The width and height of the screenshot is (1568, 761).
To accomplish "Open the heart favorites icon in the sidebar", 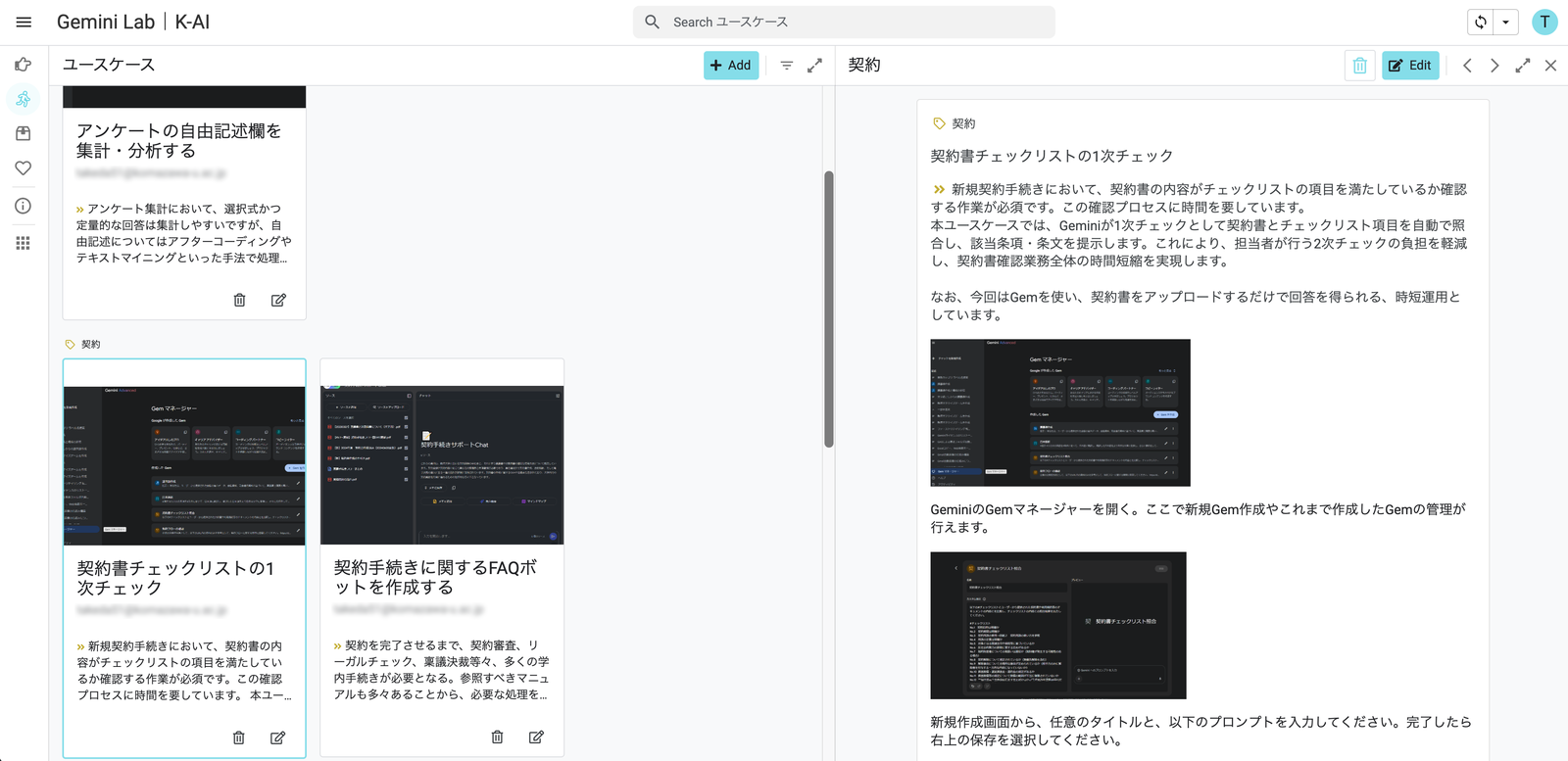I will coord(24,168).
